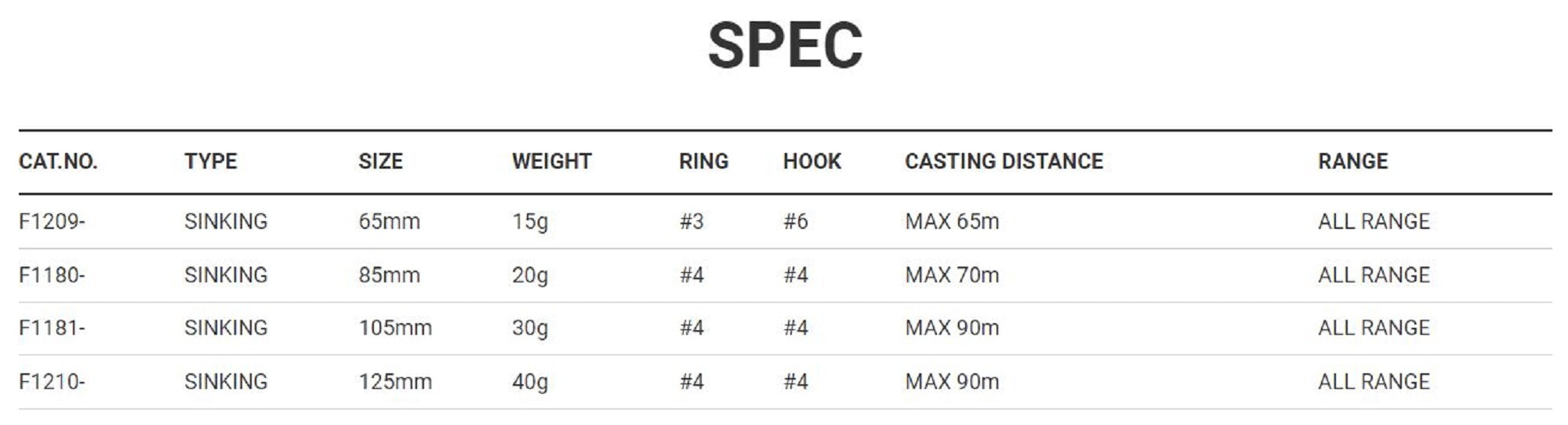Click the WEIGHT column header

551,162
